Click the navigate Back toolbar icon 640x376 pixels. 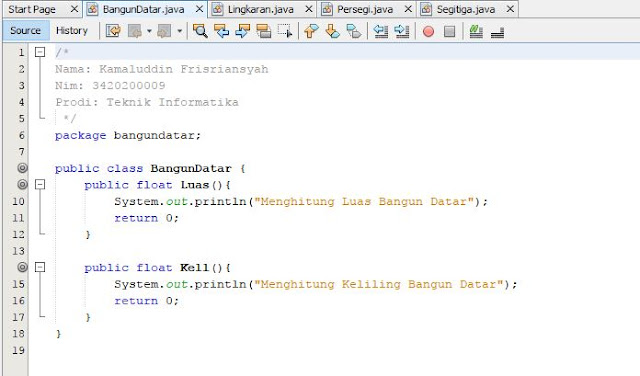point(135,31)
